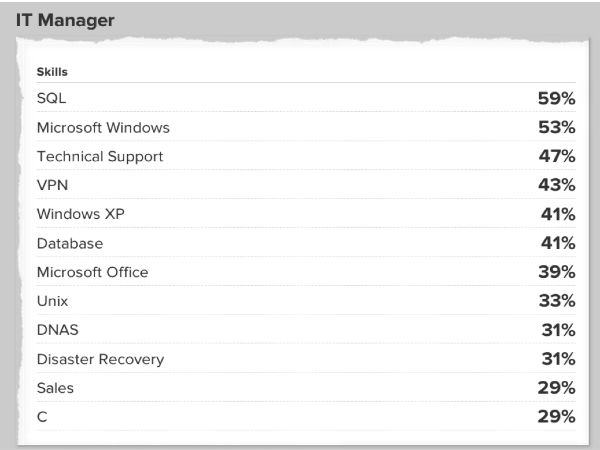Image resolution: width=600 pixels, height=450 pixels.
Task: Select the 43% value beside VPN
Action: pos(555,186)
